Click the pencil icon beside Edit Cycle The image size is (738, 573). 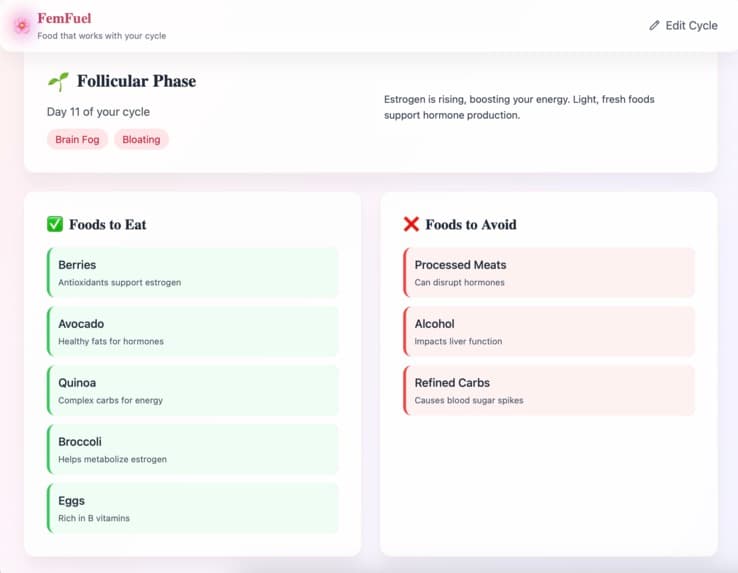[x=654, y=25]
